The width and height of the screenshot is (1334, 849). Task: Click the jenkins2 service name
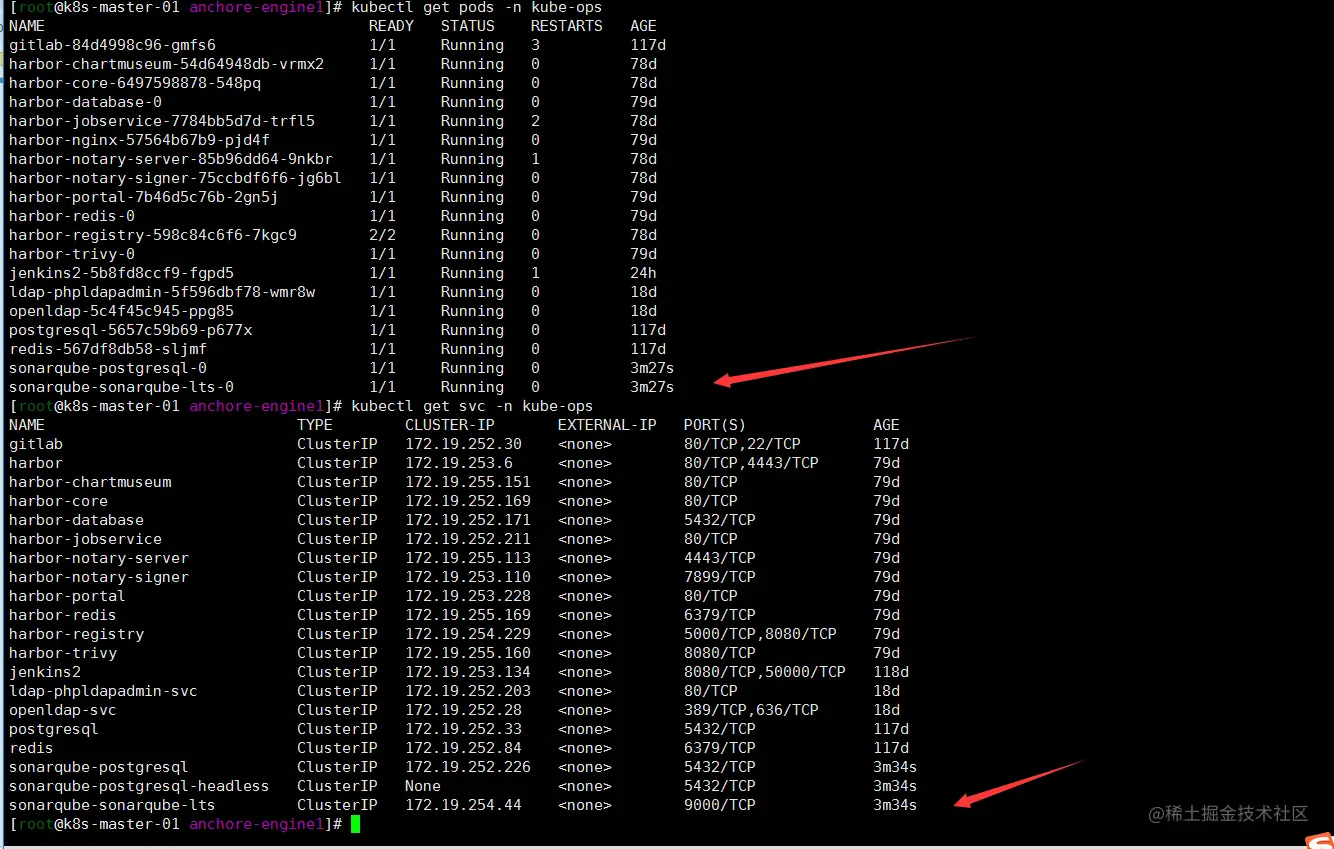pos(45,672)
